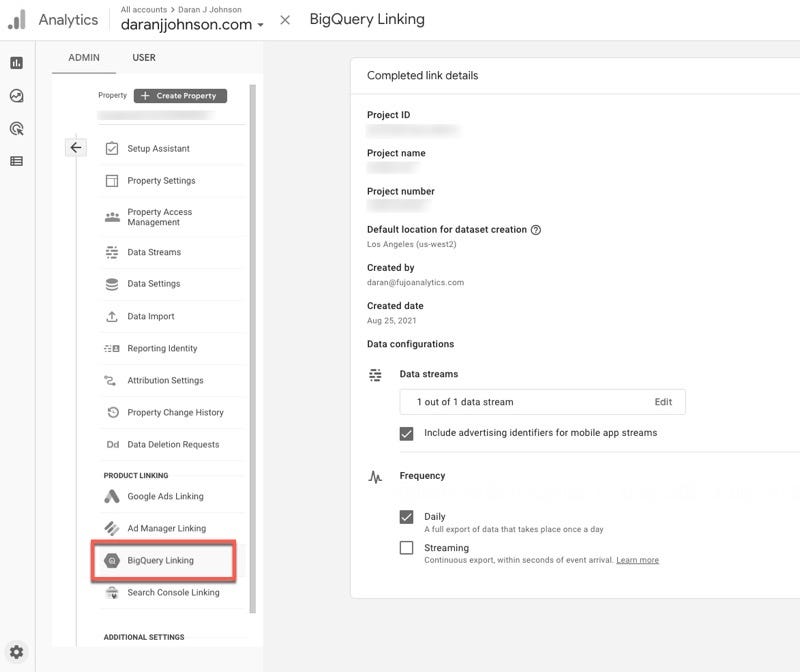The image size is (800, 672).
Task: Select the Explore compass icon in the sidebar
Action: point(14,96)
